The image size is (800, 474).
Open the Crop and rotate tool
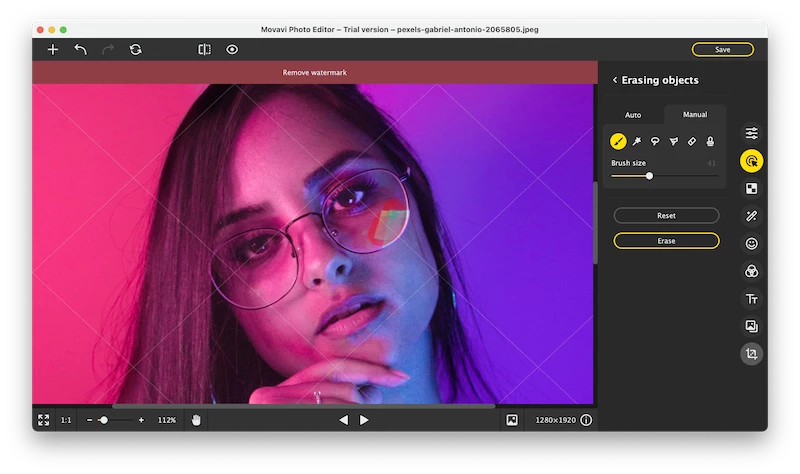(752, 354)
